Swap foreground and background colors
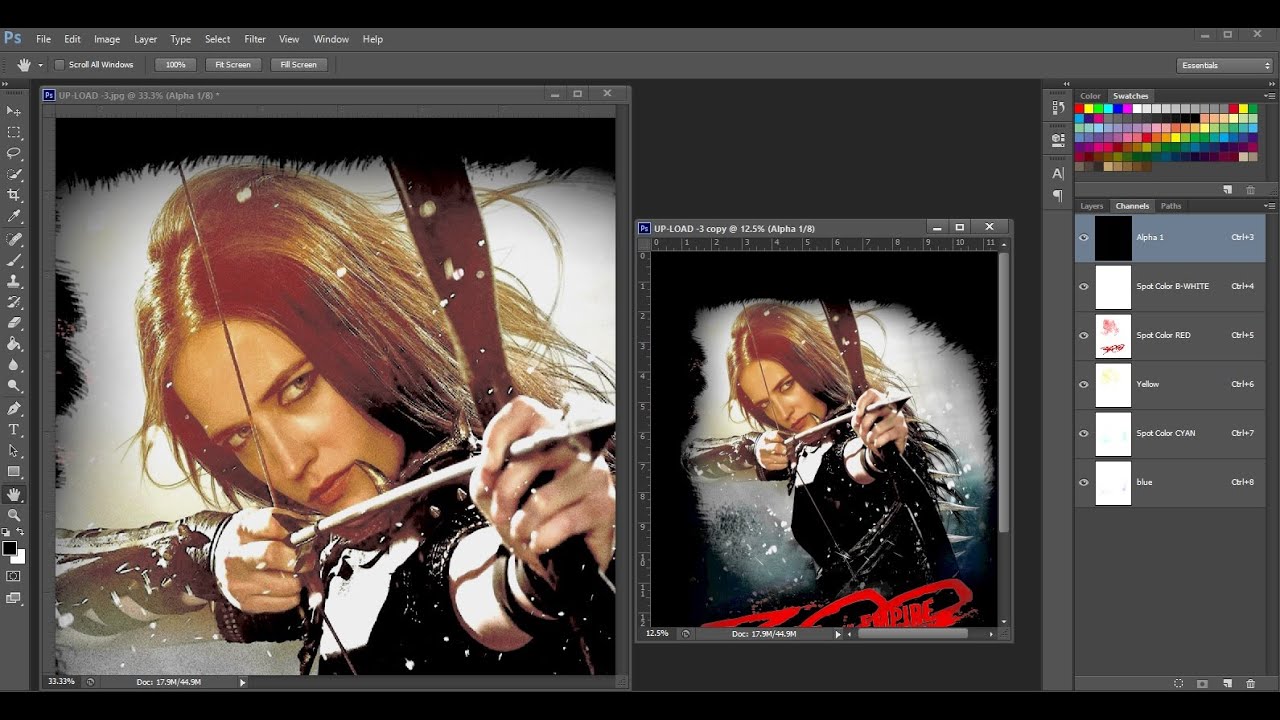 [x=21, y=532]
